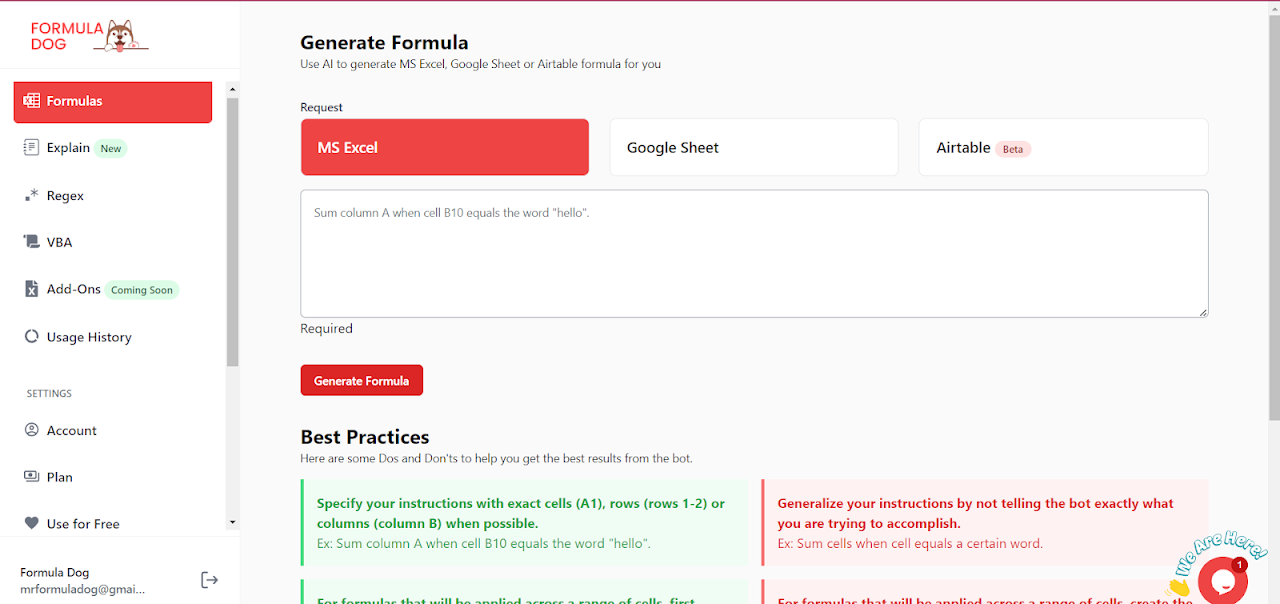Screen dimensions: 1280x604
Task: Click the Explain document icon
Action: (32, 147)
